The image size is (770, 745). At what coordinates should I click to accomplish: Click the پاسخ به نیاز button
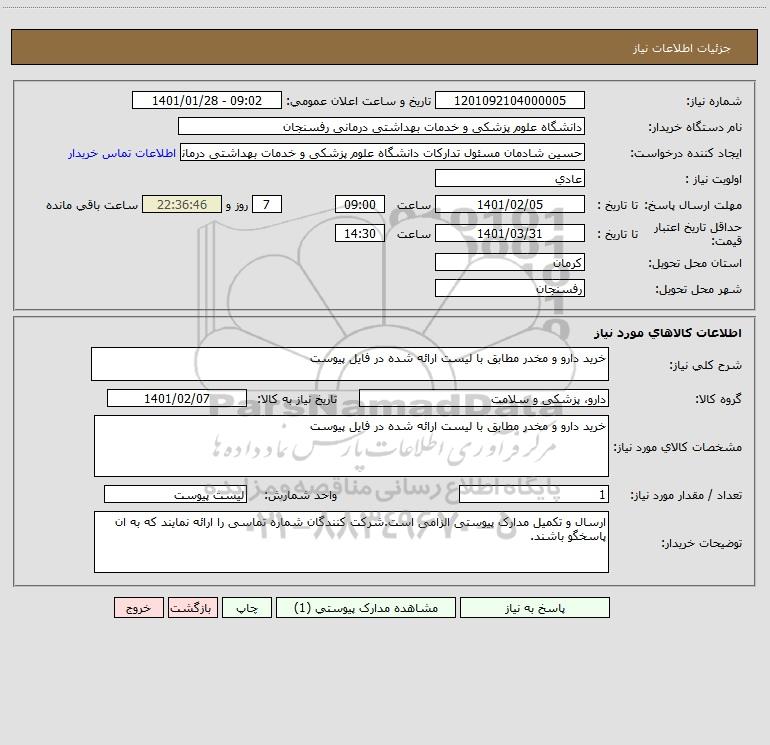[x=535, y=607]
